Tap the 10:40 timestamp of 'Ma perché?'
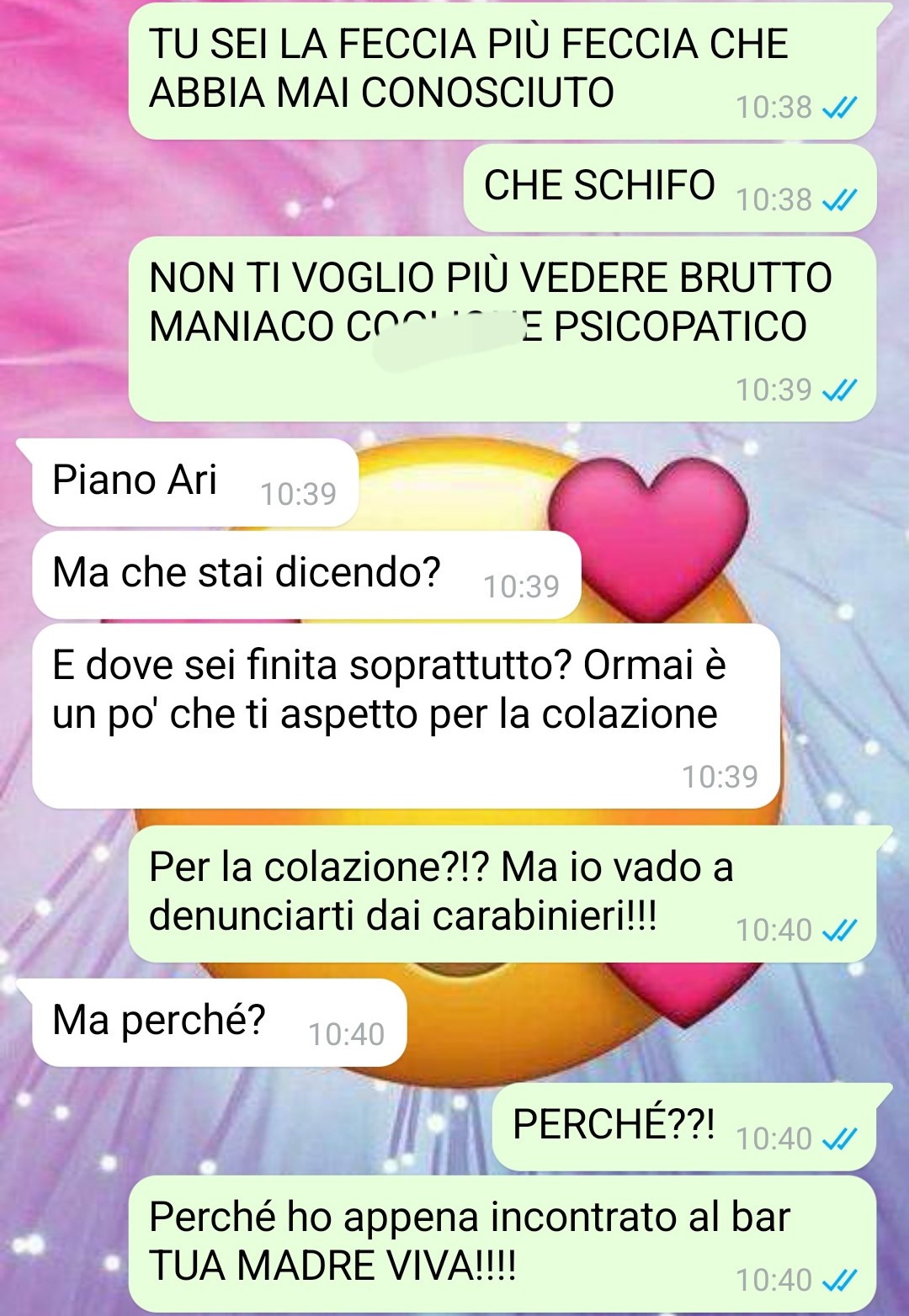 click(346, 1035)
